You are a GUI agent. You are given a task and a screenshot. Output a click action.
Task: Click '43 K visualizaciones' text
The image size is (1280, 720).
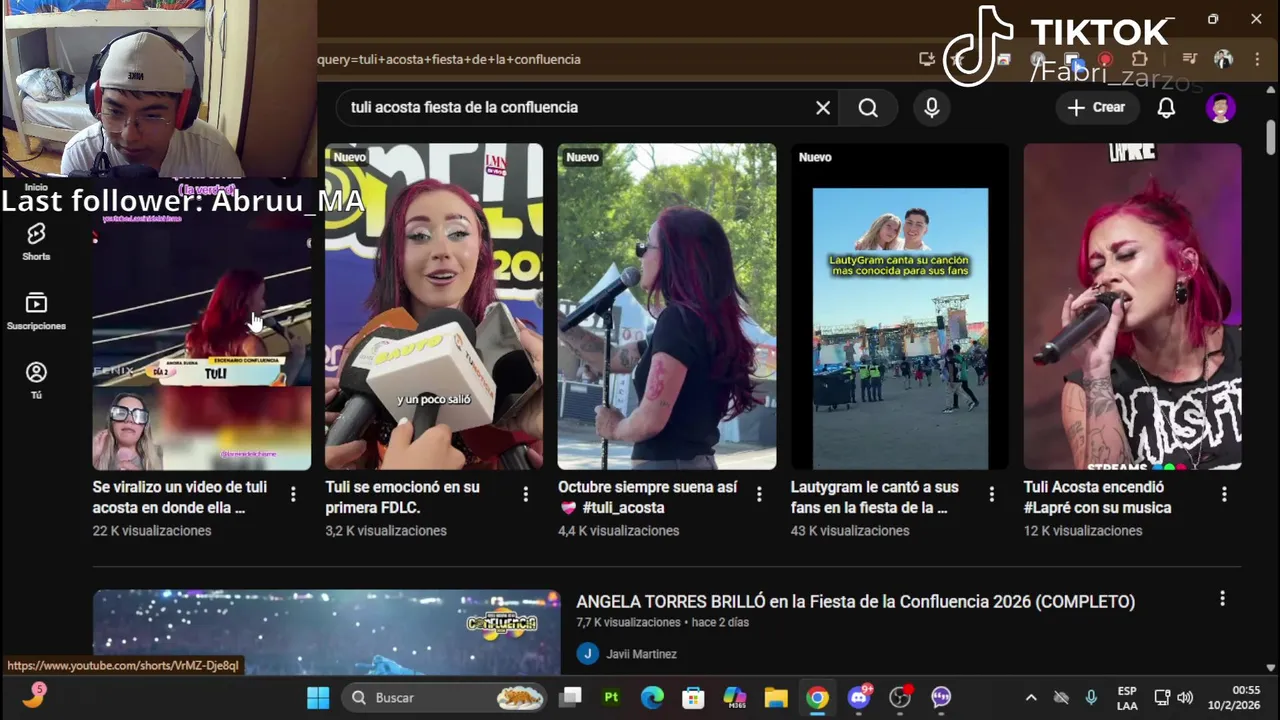click(x=850, y=531)
